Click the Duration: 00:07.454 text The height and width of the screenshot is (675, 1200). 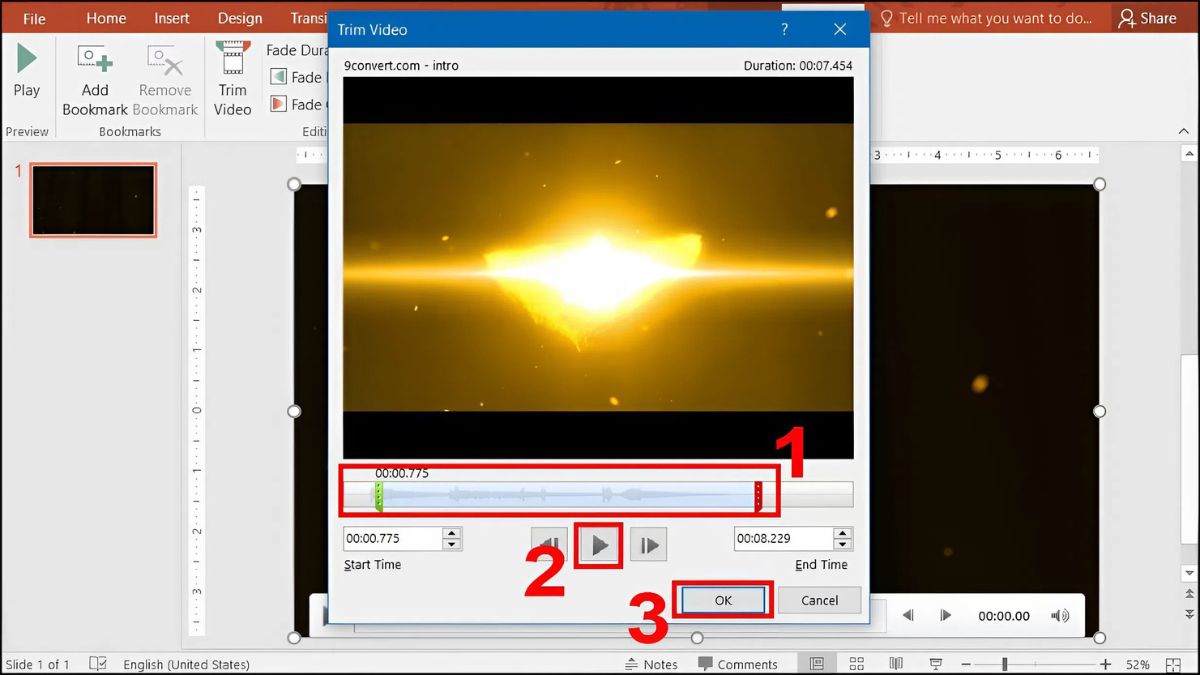pos(798,66)
